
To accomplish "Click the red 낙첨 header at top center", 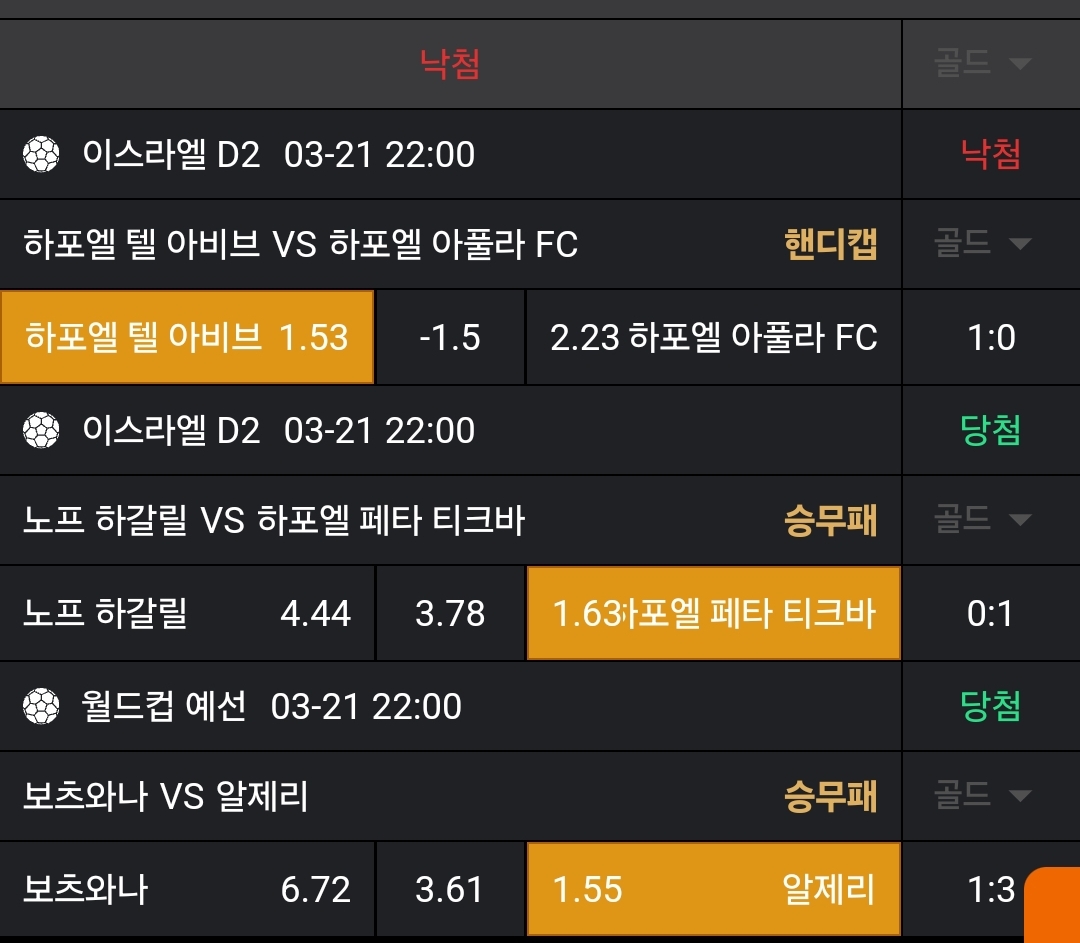I will click(450, 64).
